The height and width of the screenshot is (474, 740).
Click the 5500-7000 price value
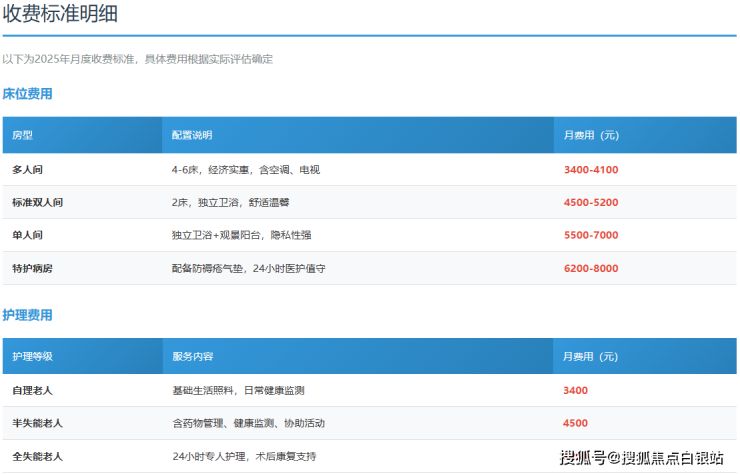click(x=591, y=236)
